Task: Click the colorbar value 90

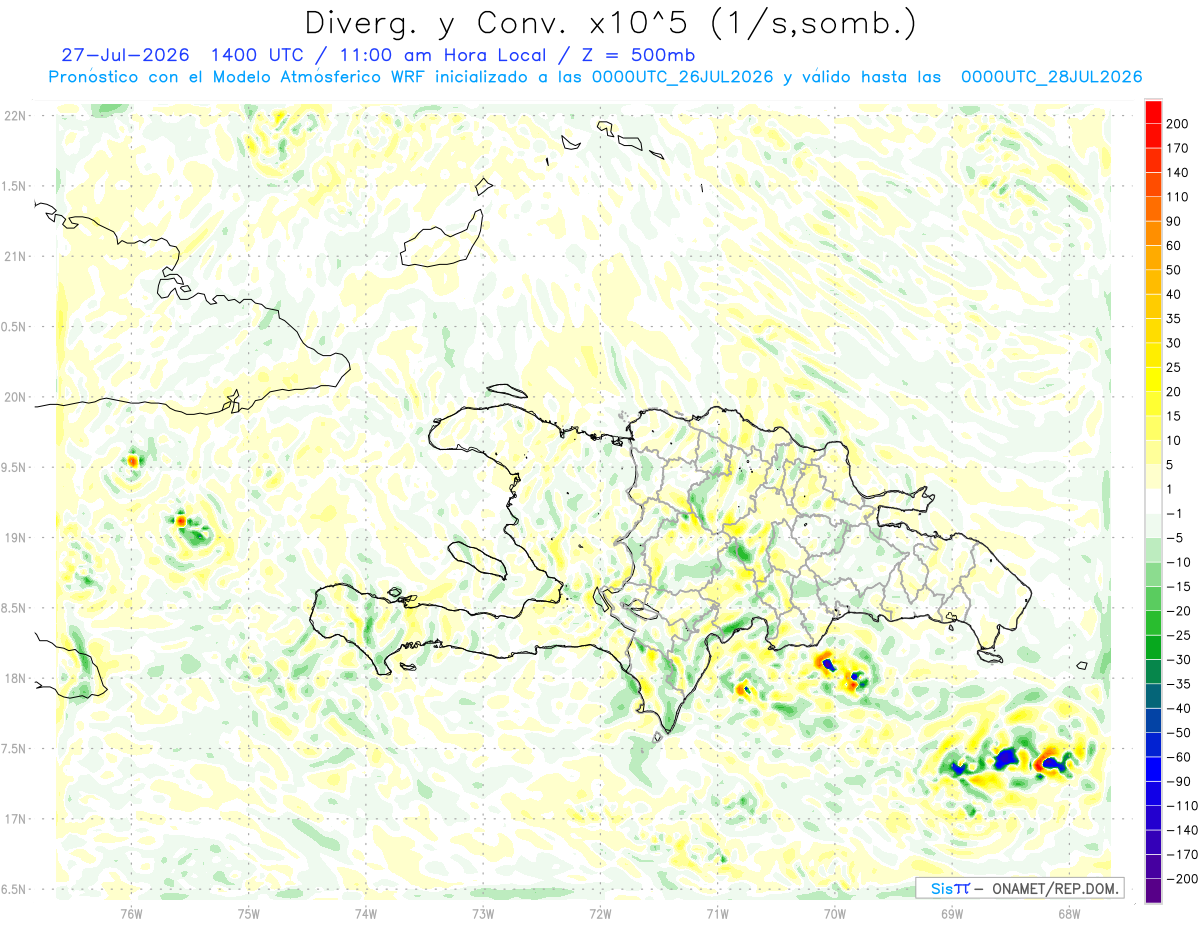Action: (x=1174, y=221)
